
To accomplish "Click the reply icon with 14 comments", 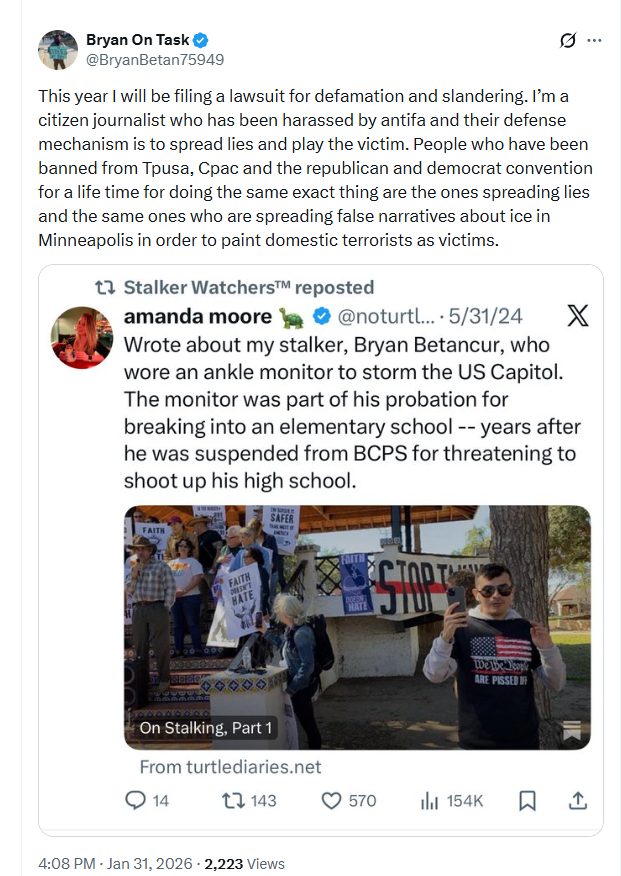I will 136,800.
